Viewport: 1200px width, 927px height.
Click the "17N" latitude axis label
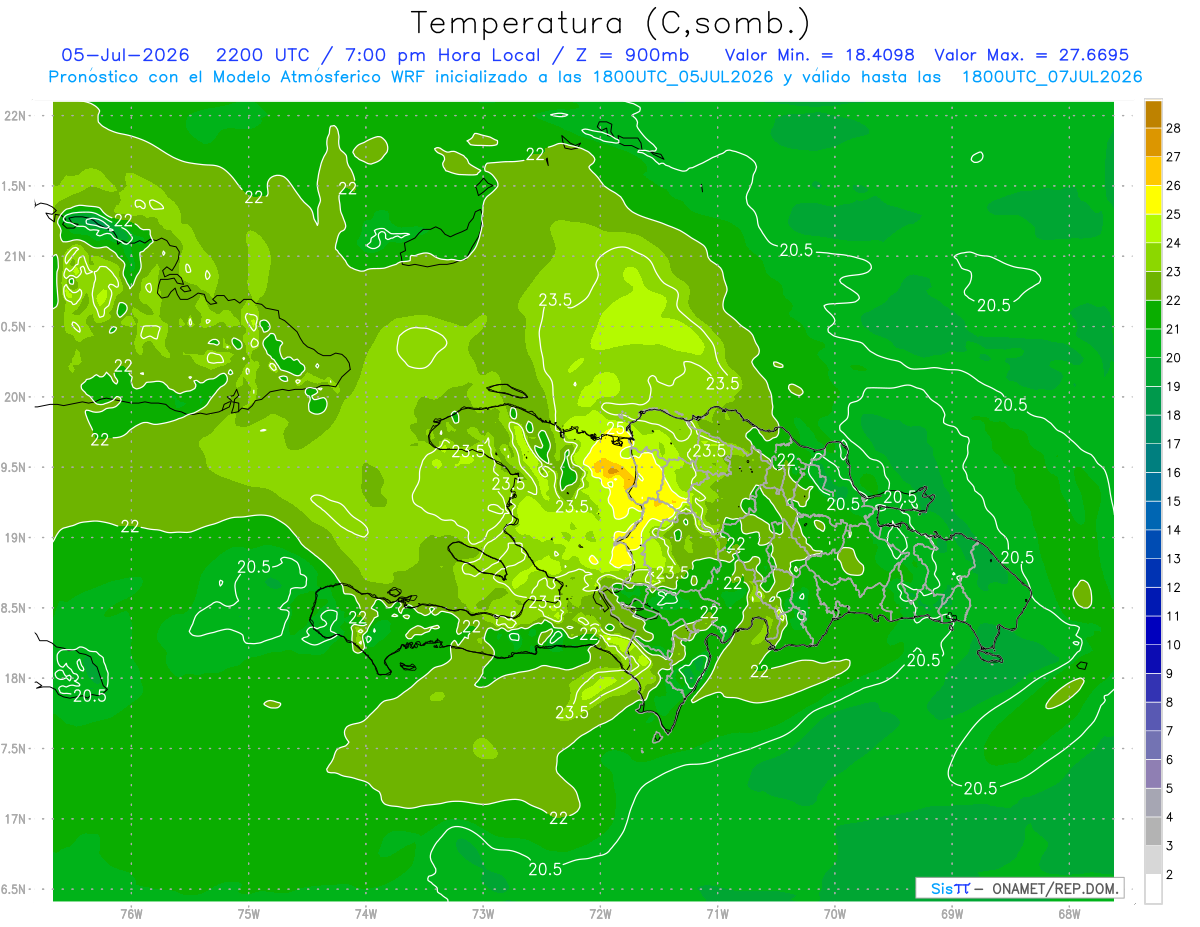[15, 819]
